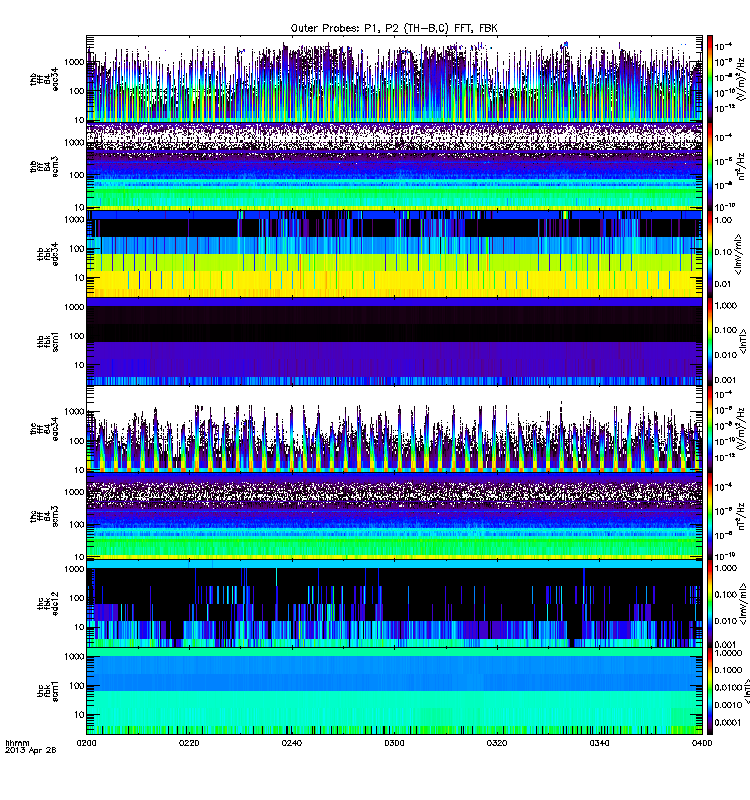The height and width of the screenshot is (800, 750).
Task: Click the 0240 time axis label
Action: click(x=291, y=743)
